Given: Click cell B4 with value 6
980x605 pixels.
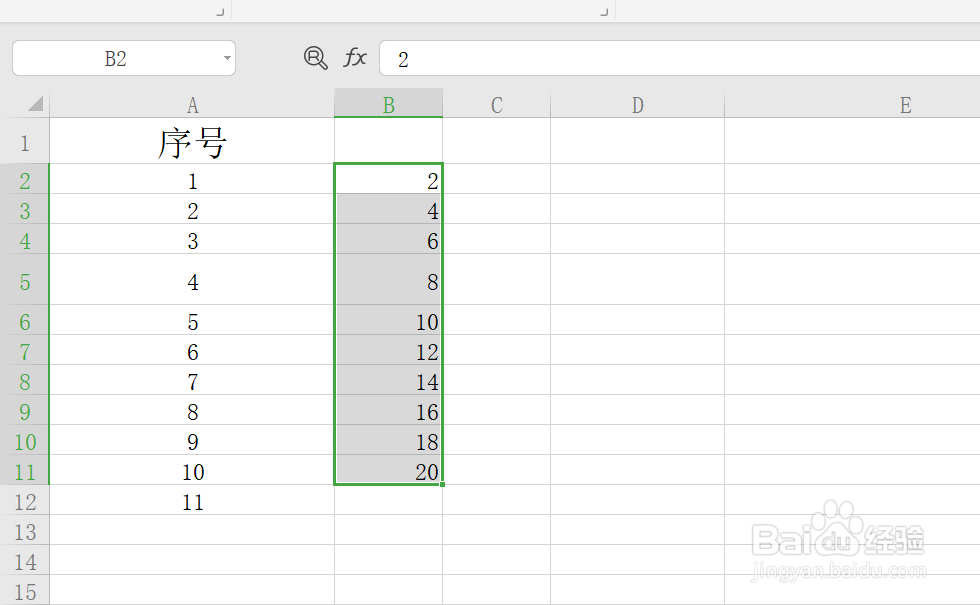Looking at the screenshot, I should tap(389, 239).
